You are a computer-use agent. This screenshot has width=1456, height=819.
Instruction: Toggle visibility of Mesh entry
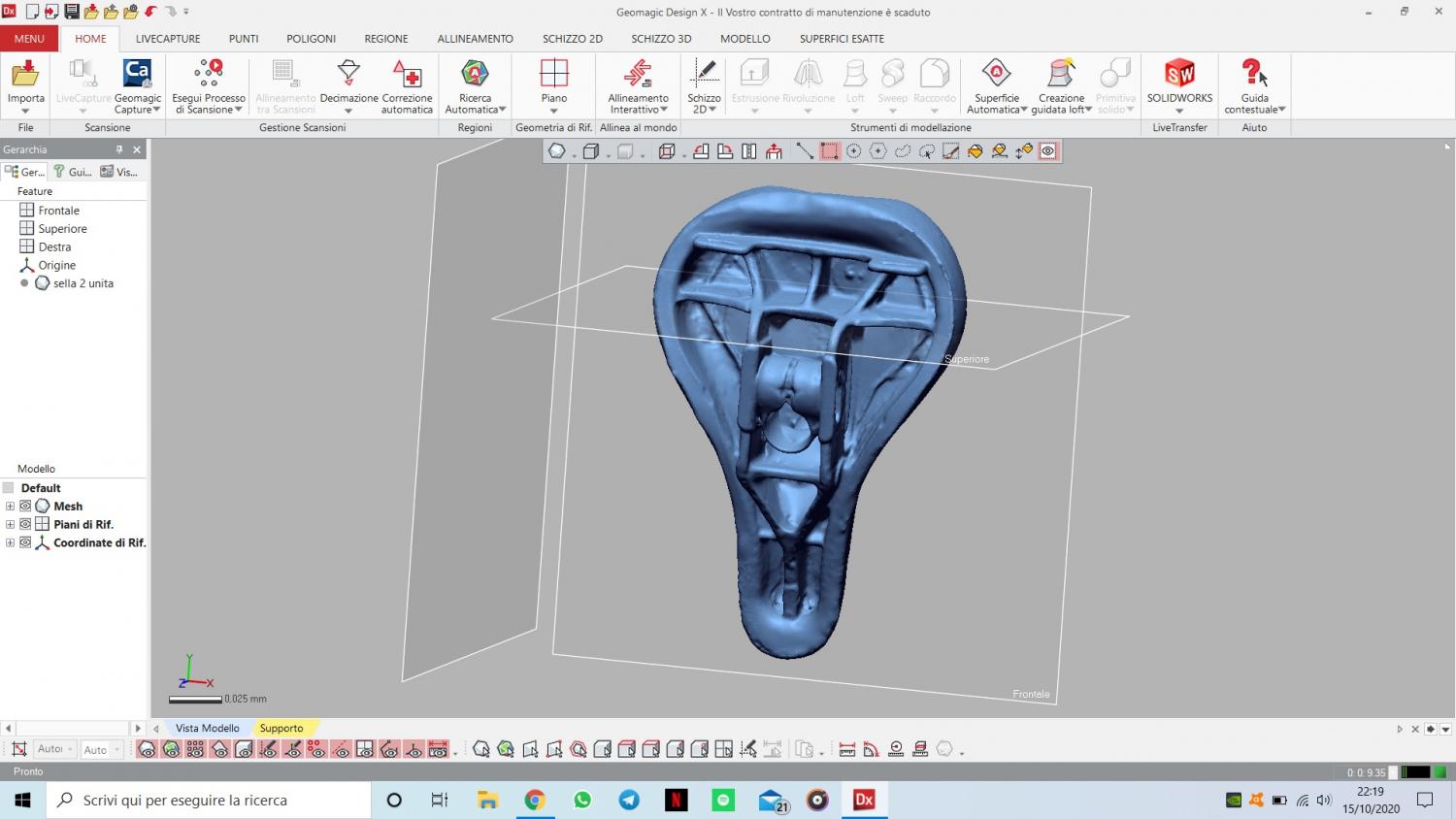click(25, 507)
